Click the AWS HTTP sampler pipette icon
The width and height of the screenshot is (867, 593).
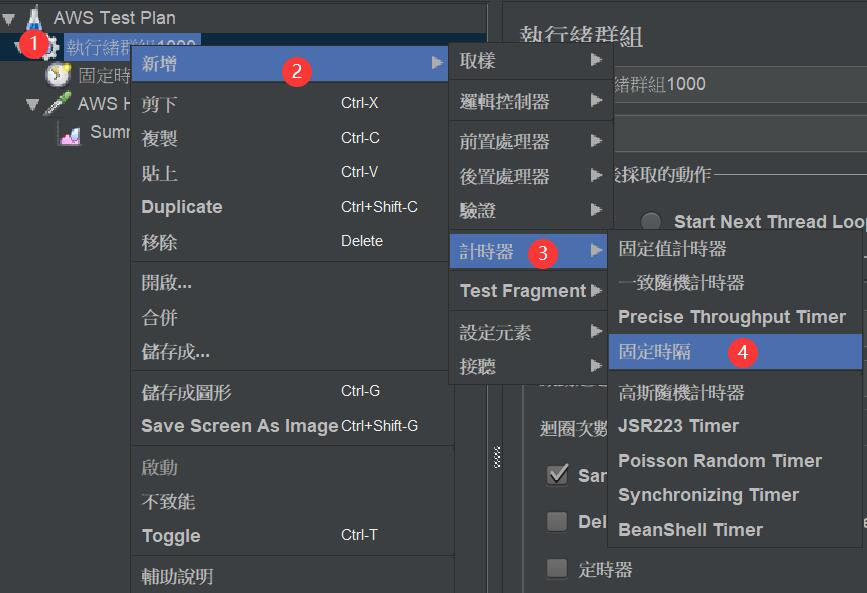pyautogui.click(x=58, y=103)
